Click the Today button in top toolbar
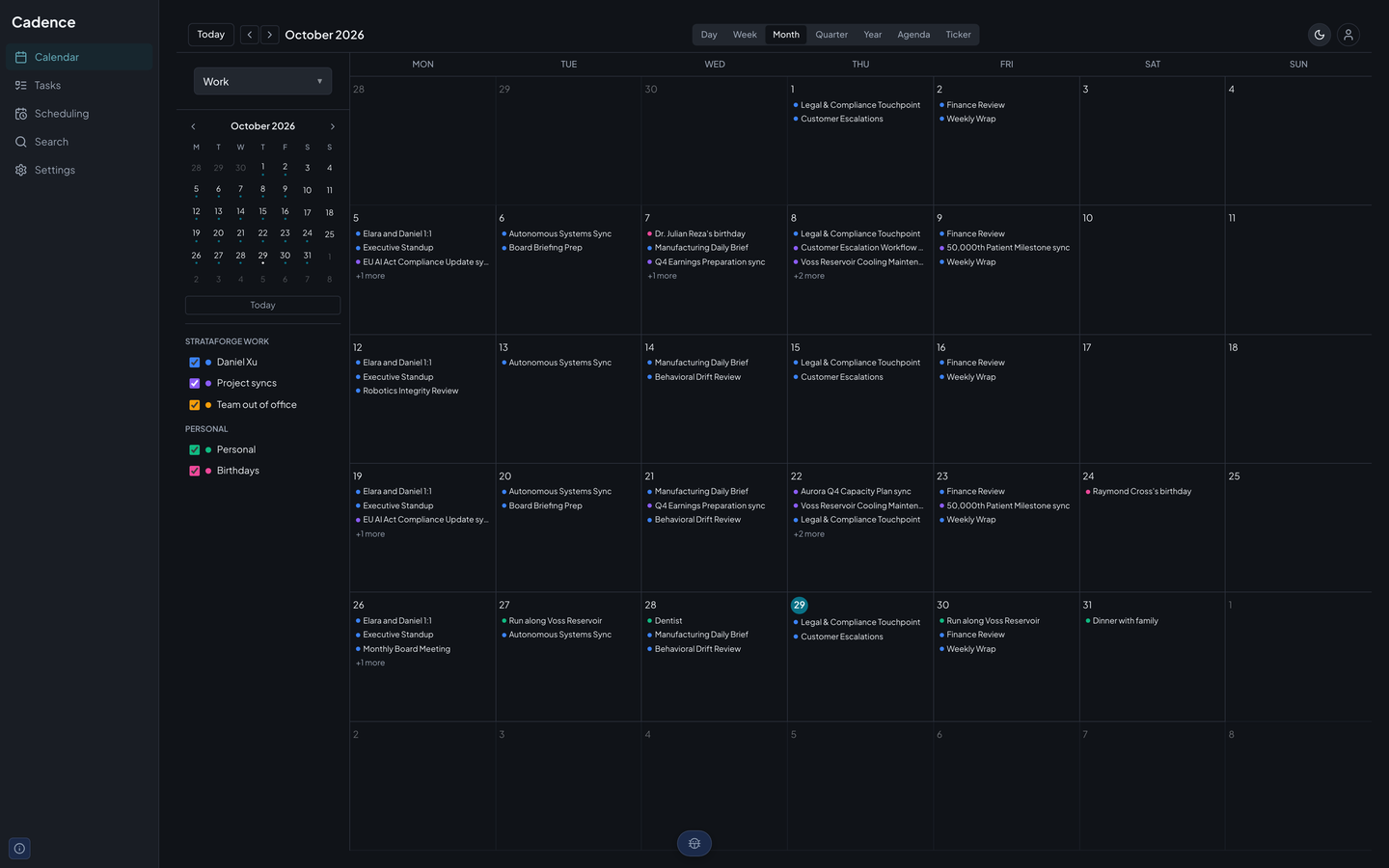1389x868 pixels. tap(210, 35)
